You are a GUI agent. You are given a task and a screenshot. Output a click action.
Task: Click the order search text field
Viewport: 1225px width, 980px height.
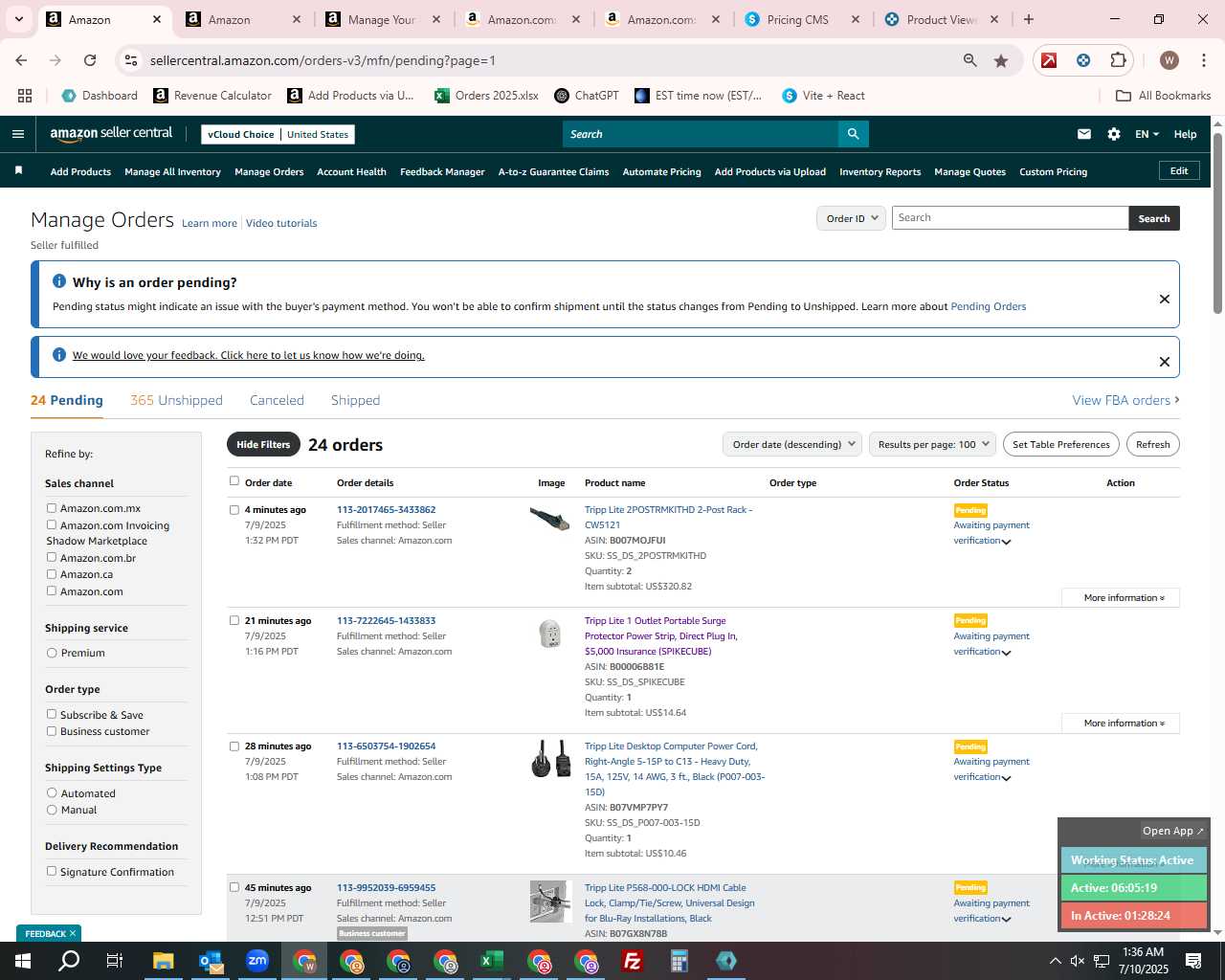[1010, 218]
